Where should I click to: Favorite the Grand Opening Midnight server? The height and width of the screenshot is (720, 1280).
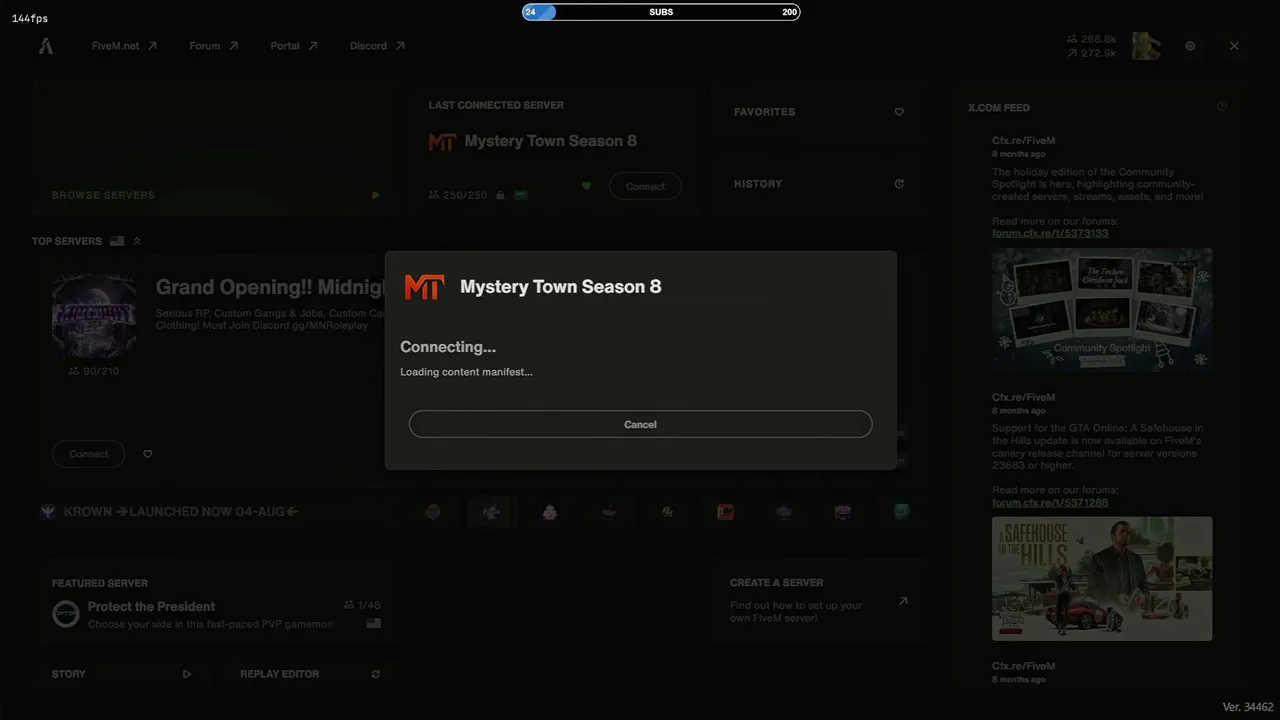tap(148, 454)
